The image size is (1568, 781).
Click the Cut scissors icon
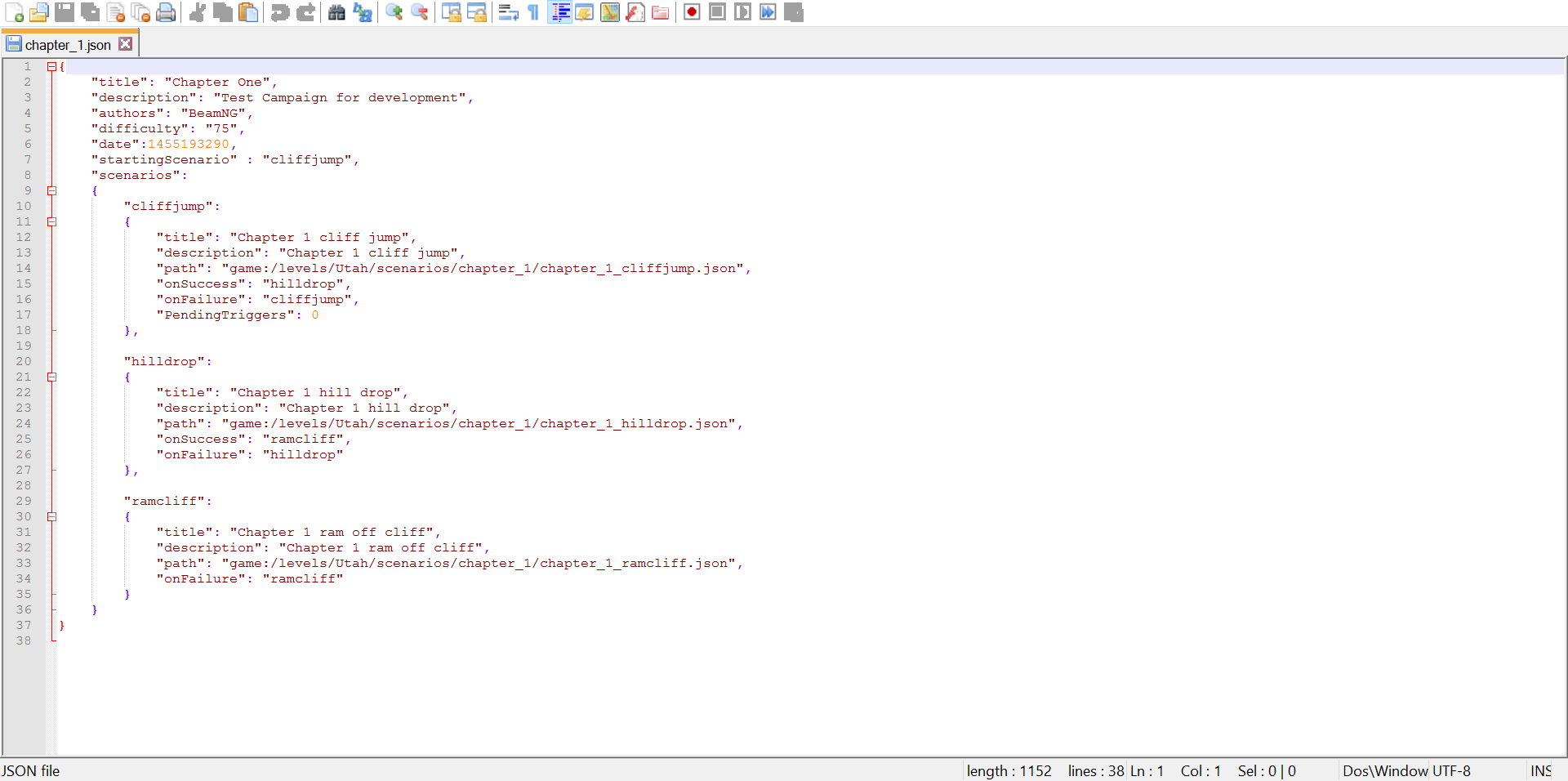pyautogui.click(x=198, y=12)
